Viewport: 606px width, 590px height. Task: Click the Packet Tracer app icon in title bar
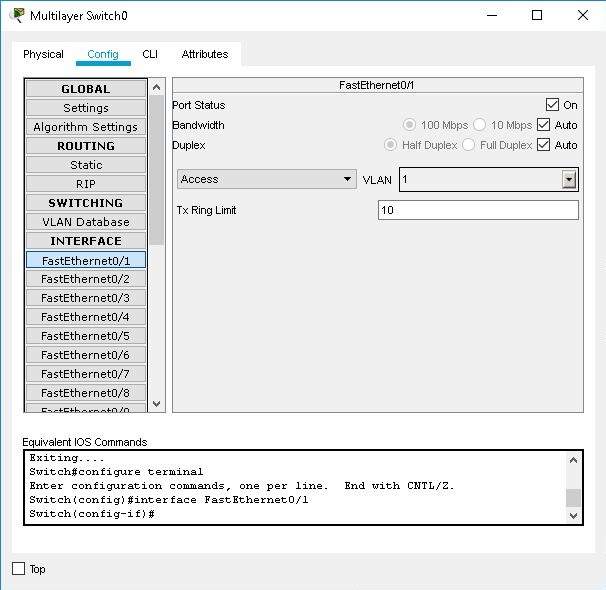(x=17, y=15)
